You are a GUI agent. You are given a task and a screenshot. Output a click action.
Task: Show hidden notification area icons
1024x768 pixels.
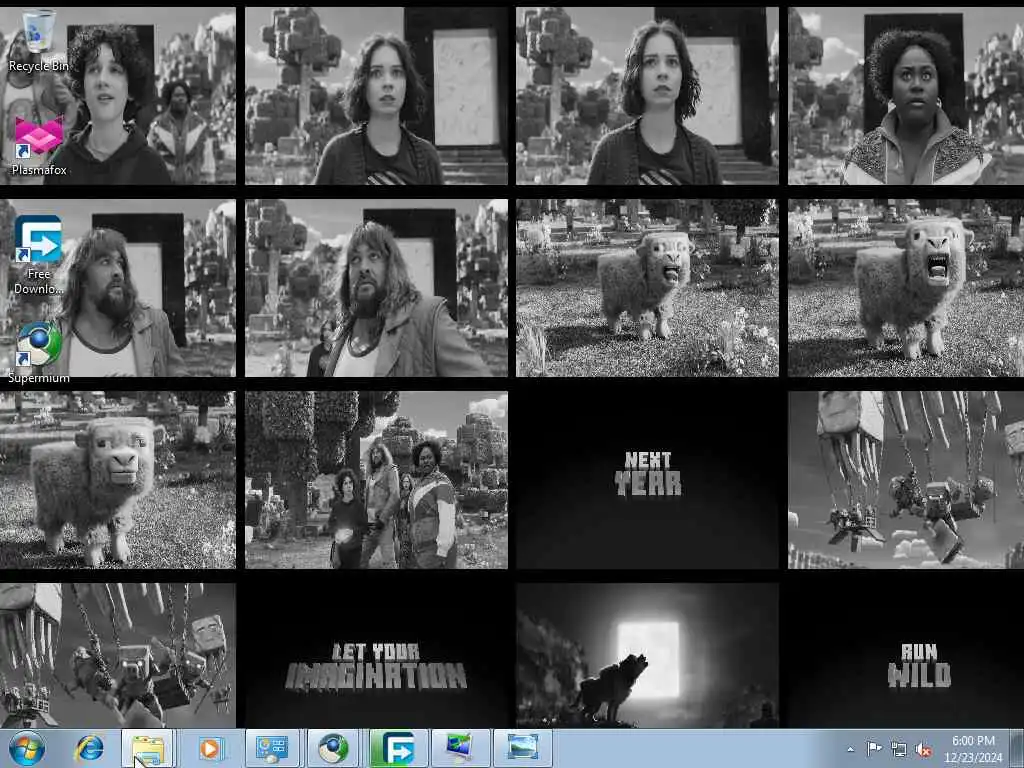(x=850, y=749)
